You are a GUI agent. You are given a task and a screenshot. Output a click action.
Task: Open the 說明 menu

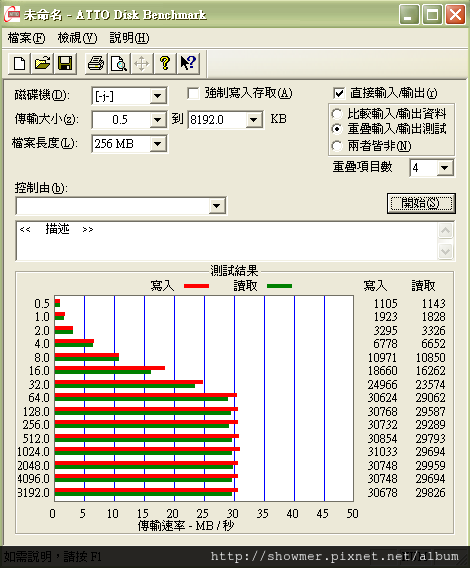(x=129, y=38)
